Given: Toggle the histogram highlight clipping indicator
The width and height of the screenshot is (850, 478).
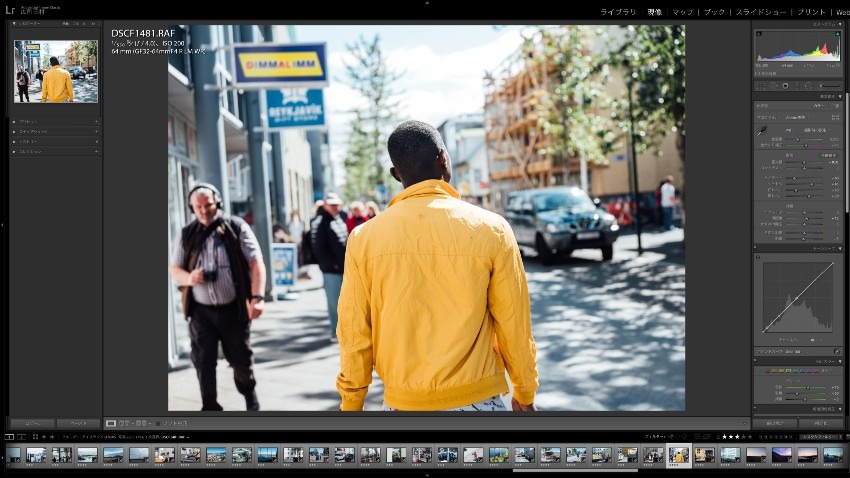Looking at the screenshot, I should 837,34.
